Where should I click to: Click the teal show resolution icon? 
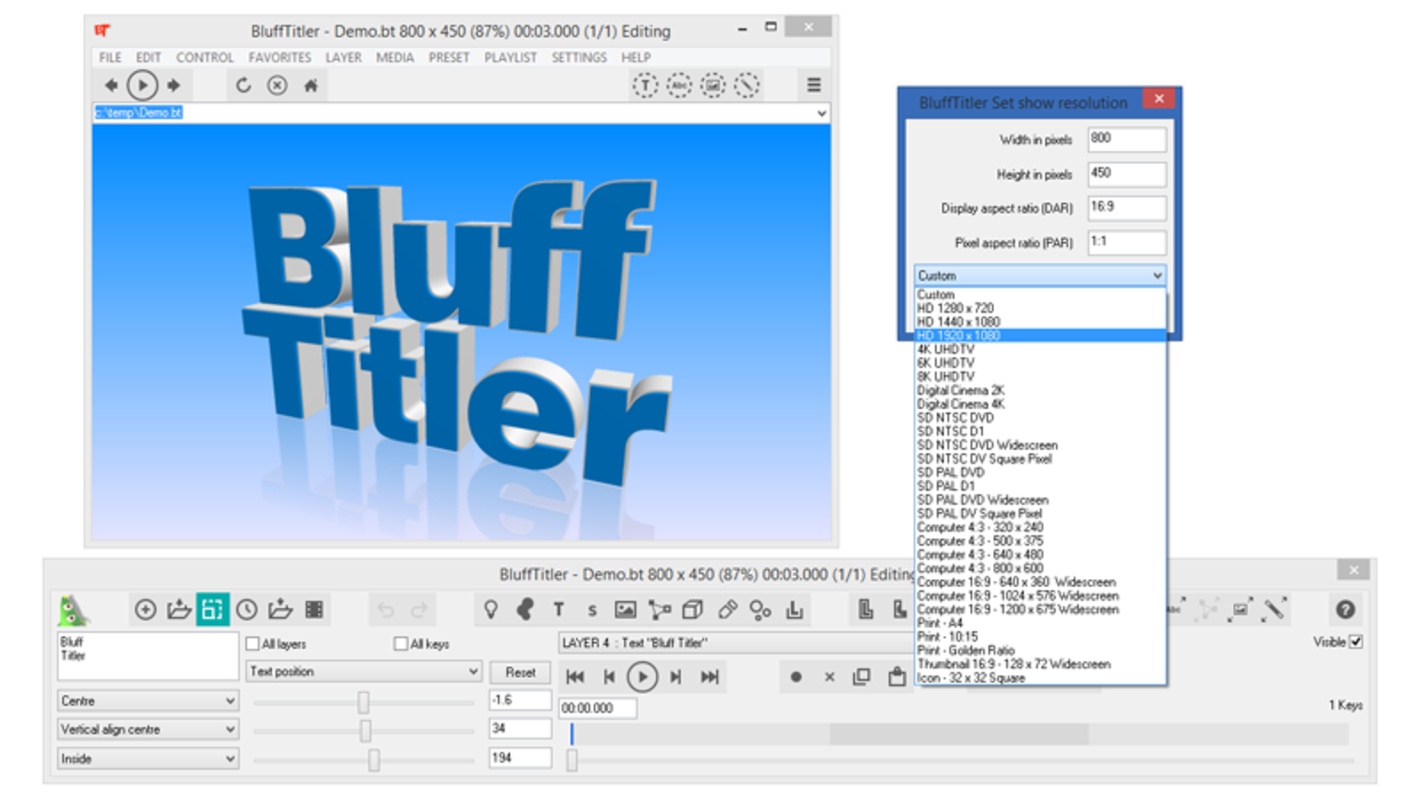click(212, 609)
